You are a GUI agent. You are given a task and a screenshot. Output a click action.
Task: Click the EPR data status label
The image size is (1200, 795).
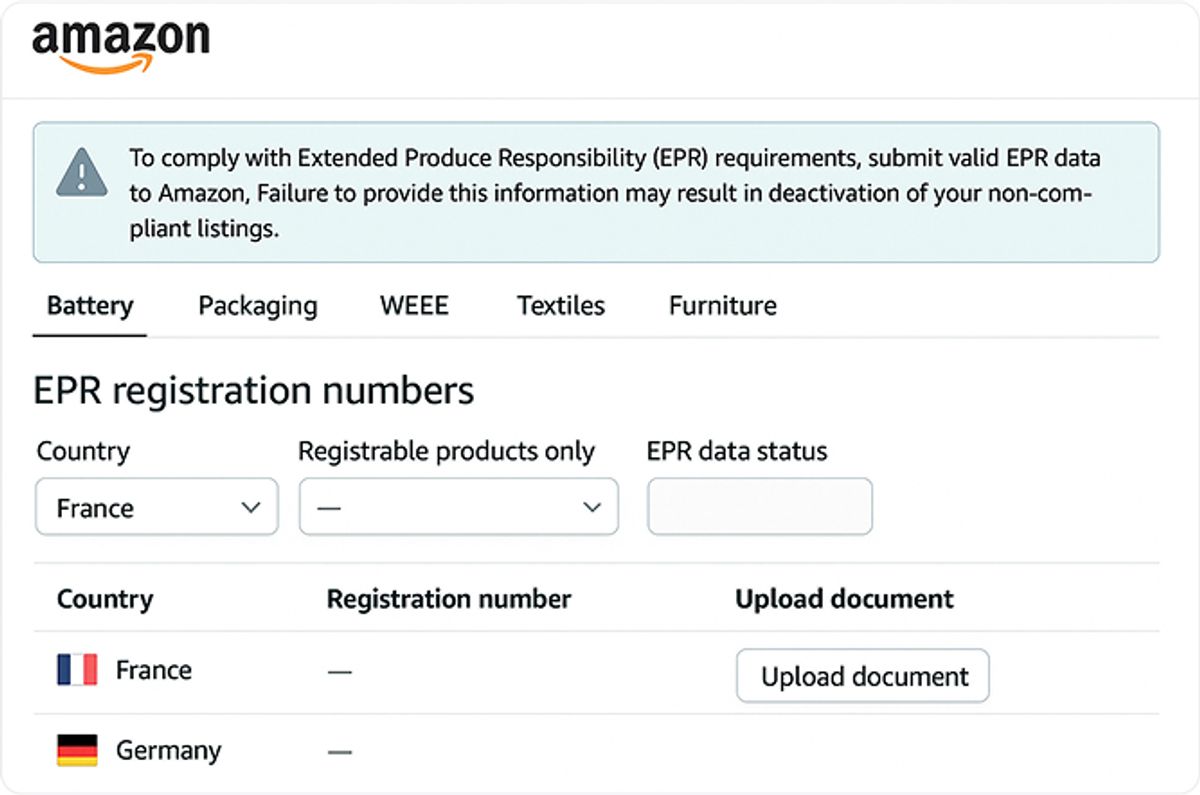738,451
